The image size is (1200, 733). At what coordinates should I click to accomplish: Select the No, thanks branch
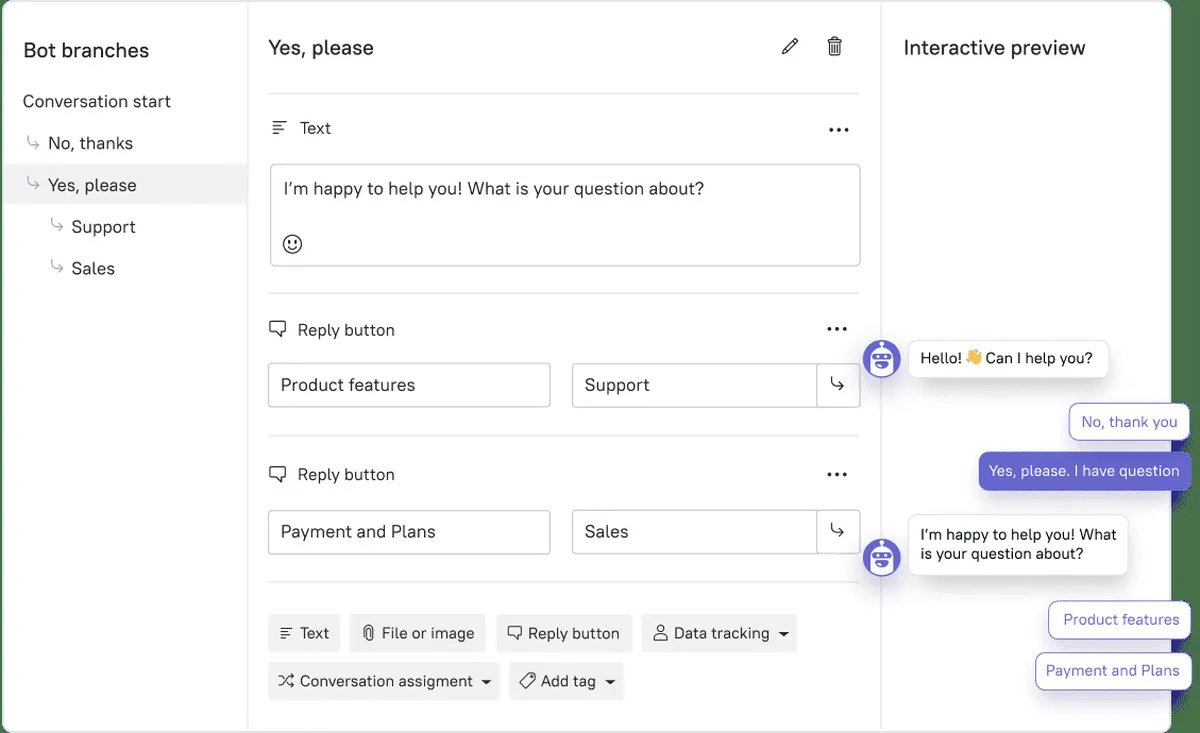[x=90, y=143]
